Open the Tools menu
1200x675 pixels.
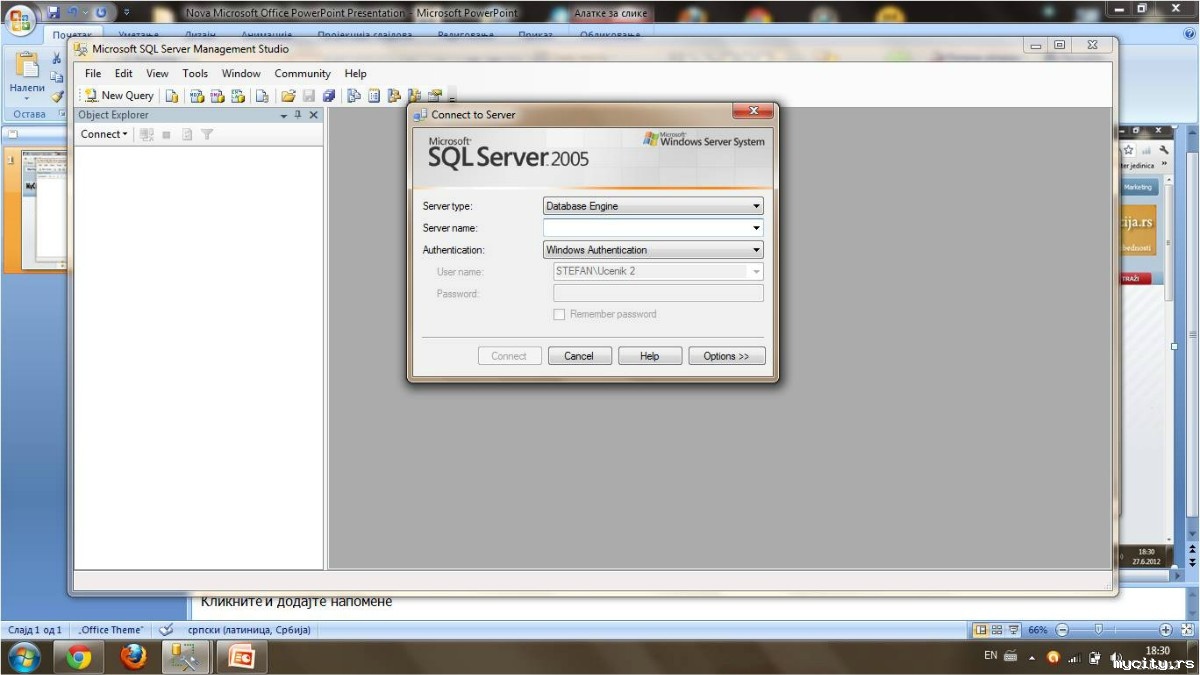point(195,73)
